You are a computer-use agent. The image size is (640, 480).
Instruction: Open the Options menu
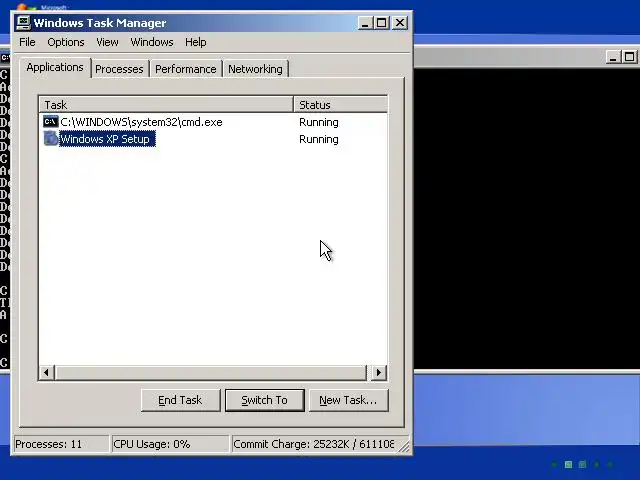tap(66, 42)
